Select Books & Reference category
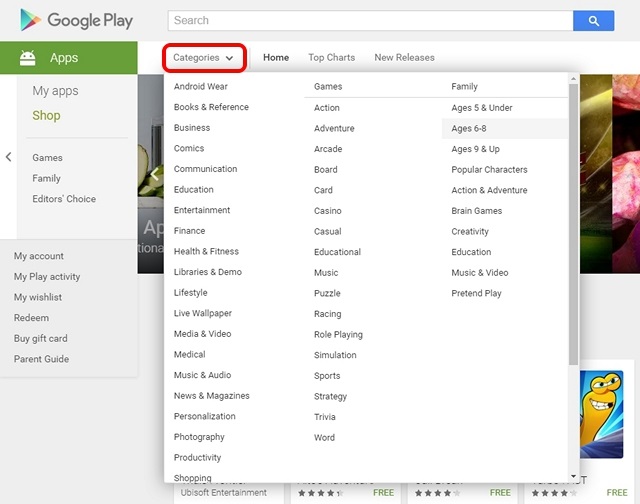 coord(211,107)
